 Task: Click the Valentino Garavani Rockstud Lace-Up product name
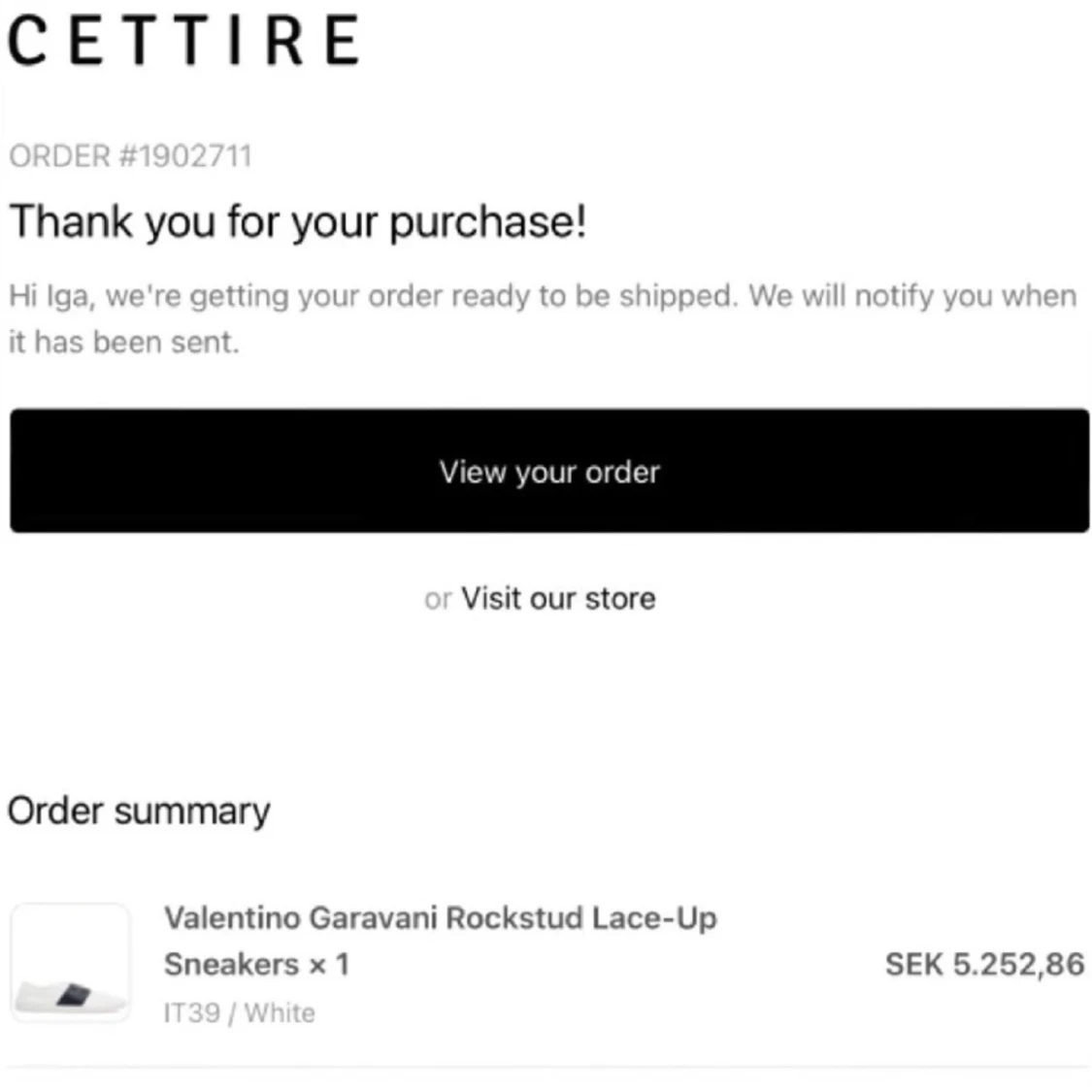pos(440,918)
